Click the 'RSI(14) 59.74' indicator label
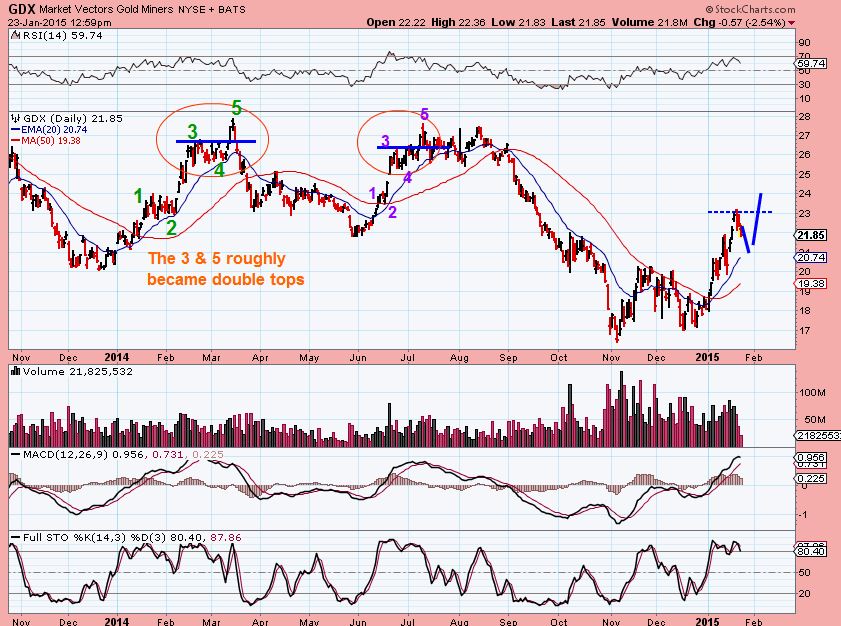841x626 pixels. [62, 36]
